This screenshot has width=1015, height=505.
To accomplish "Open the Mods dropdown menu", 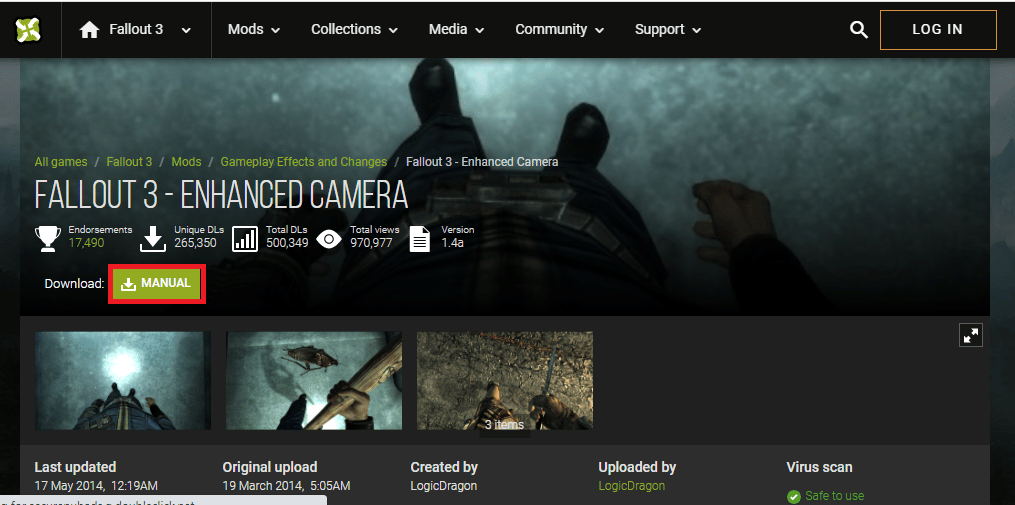I will 254,29.
